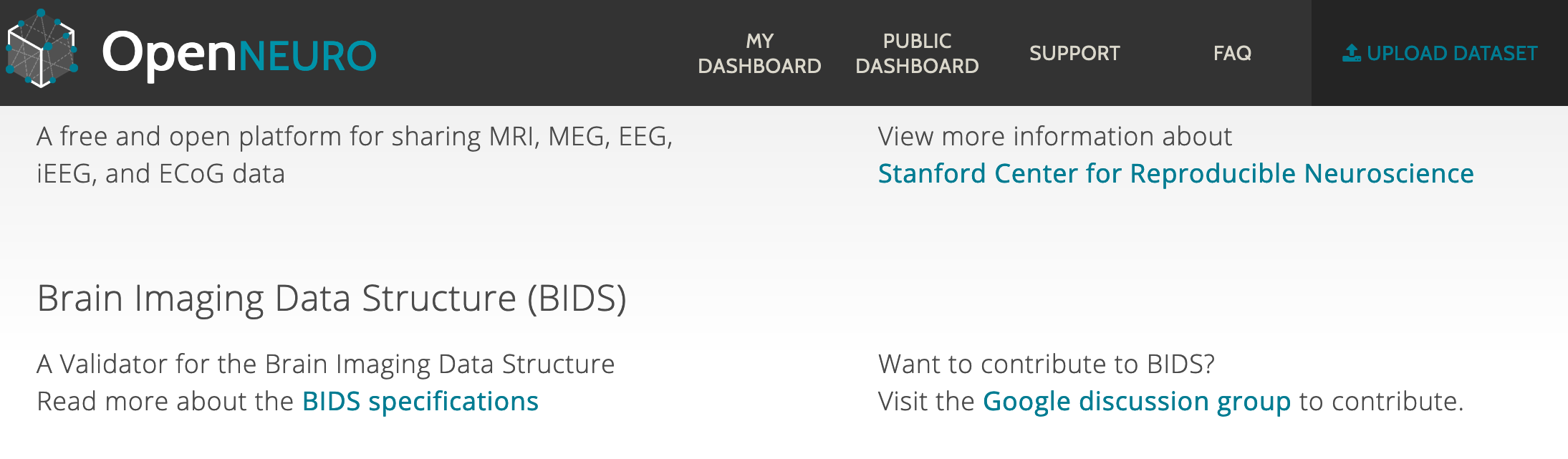Go to the Public Dashboard
The image size is (1568, 459).
[917, 54]
